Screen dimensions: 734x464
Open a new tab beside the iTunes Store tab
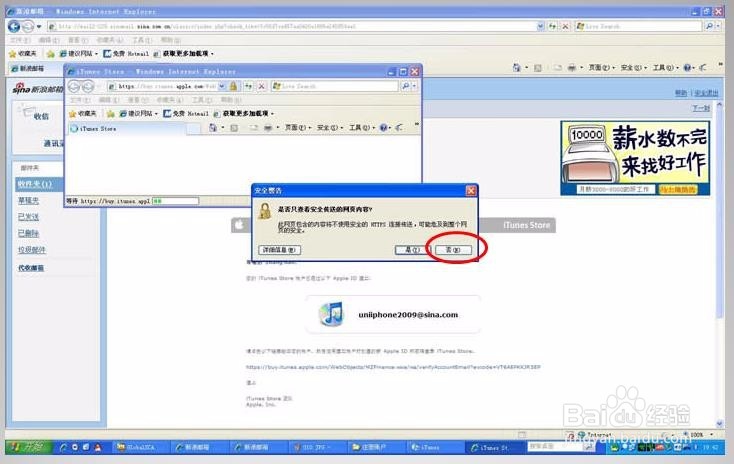[x=193, y=128]
